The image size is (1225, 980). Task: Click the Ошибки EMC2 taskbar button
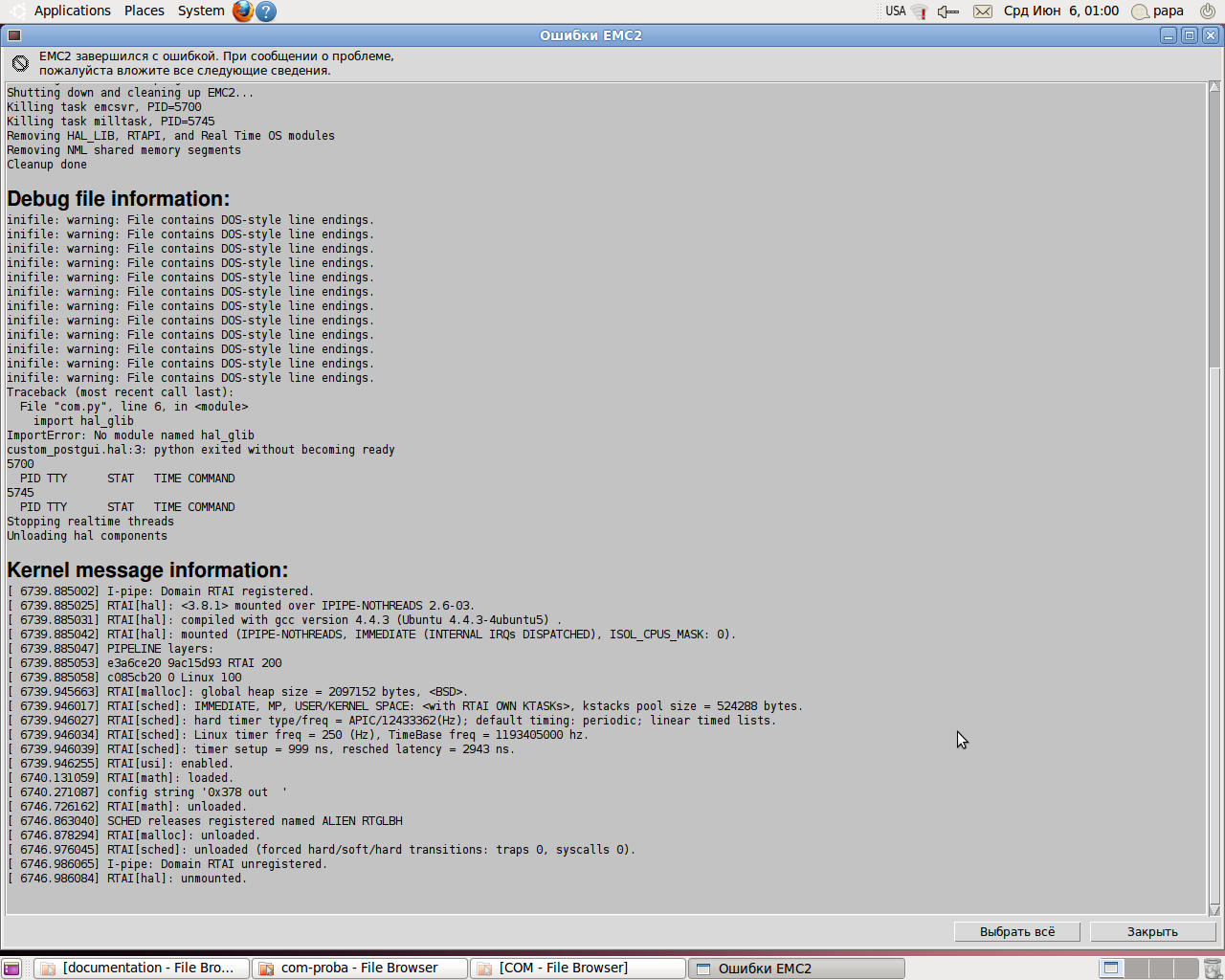796,969
